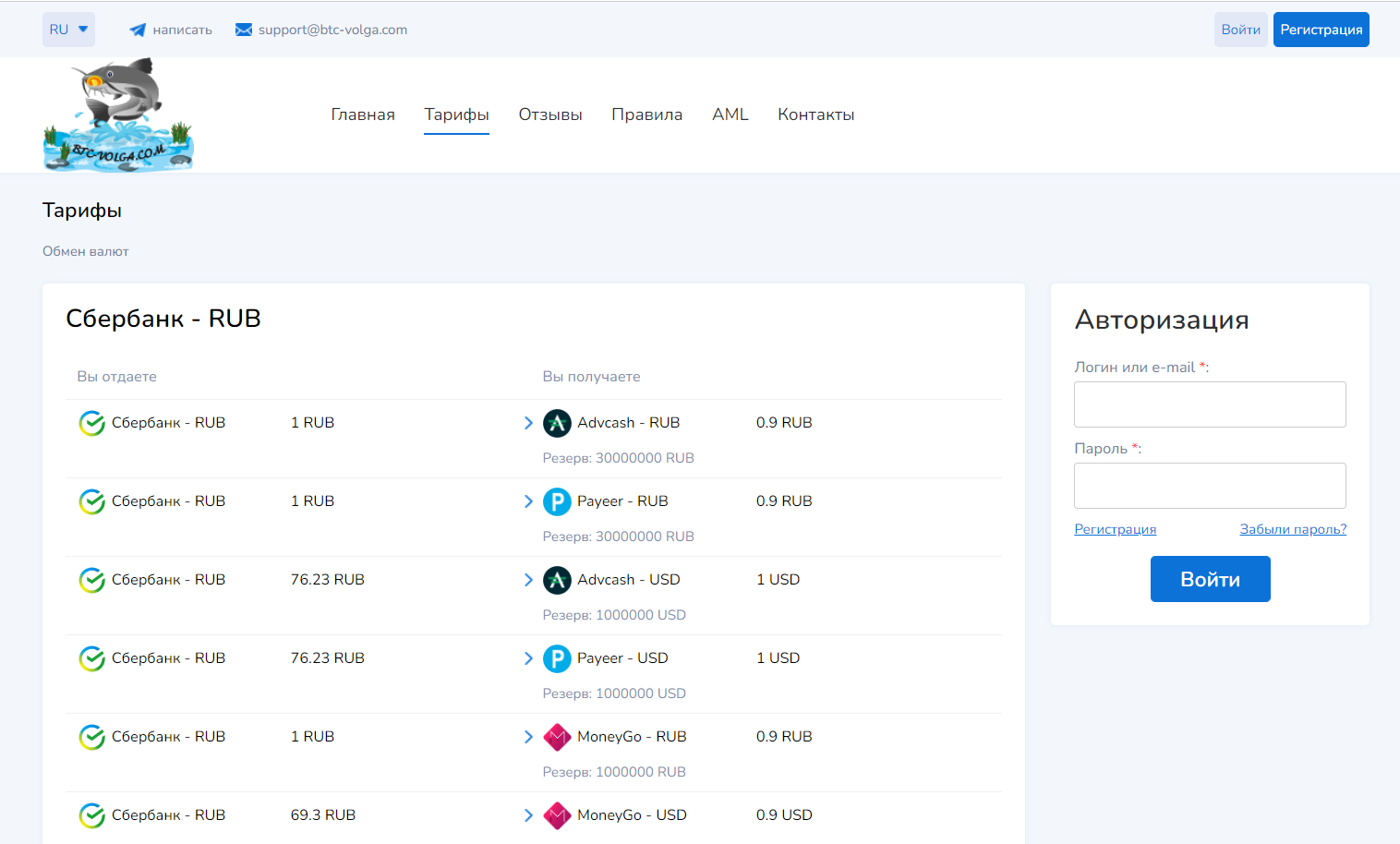Image resolution: width=1400 pixels, height=844 pixels.
Task: Open the написать Telegram link
Action: tap(182, 30)
